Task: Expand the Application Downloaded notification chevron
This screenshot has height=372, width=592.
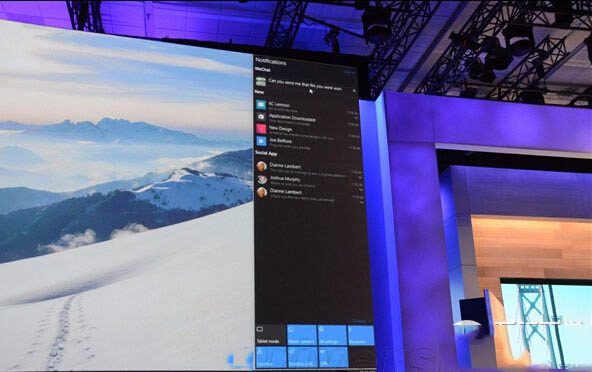Action: 356,118
